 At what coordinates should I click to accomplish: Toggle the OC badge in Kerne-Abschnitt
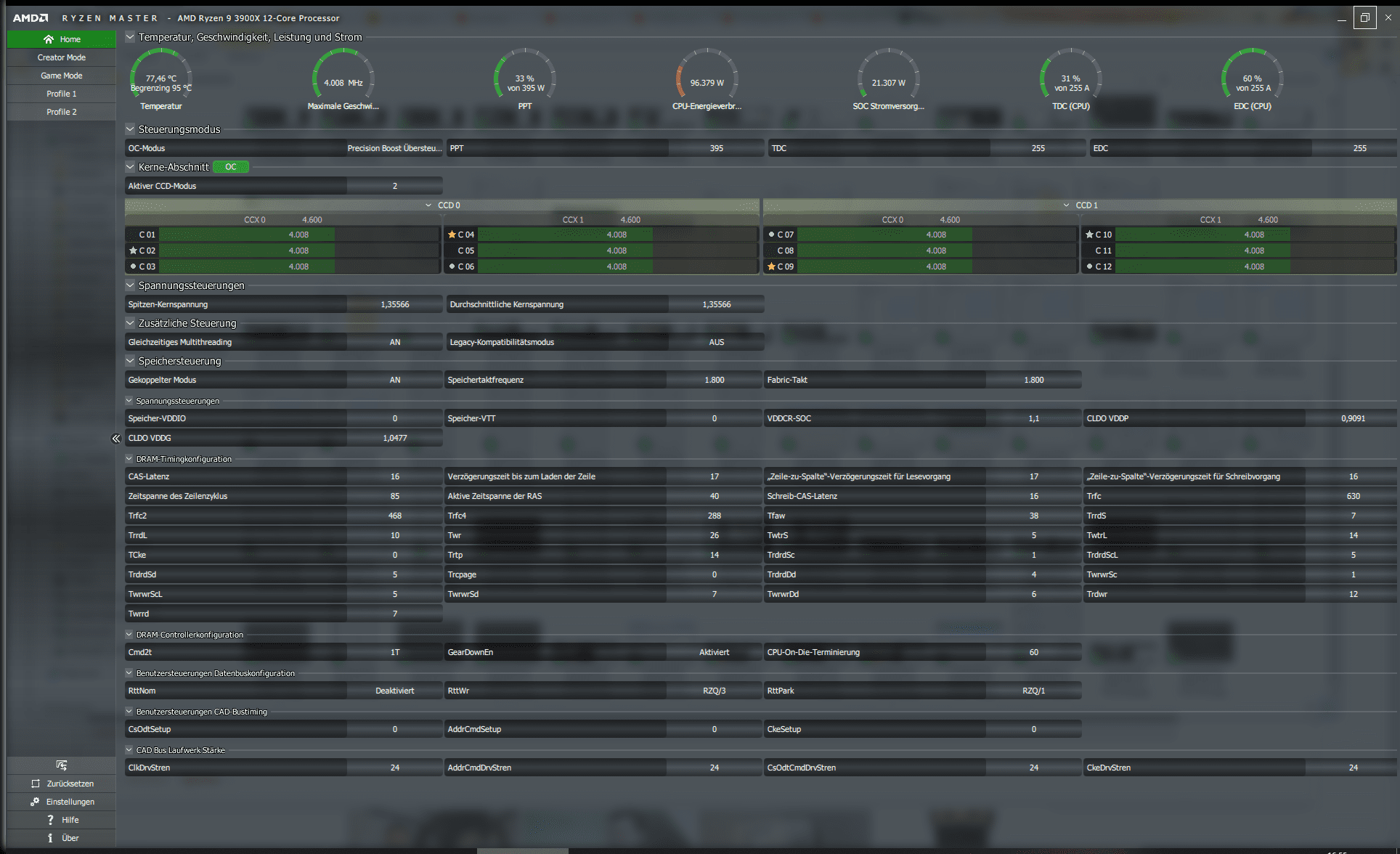pos(231,167)
